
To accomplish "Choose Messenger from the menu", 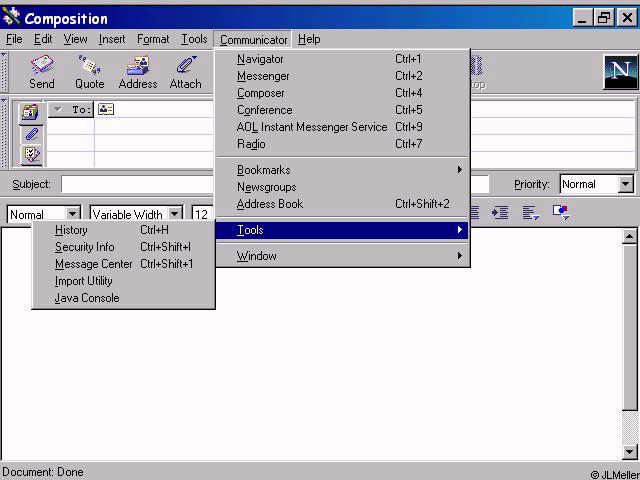I will point(343,76).
